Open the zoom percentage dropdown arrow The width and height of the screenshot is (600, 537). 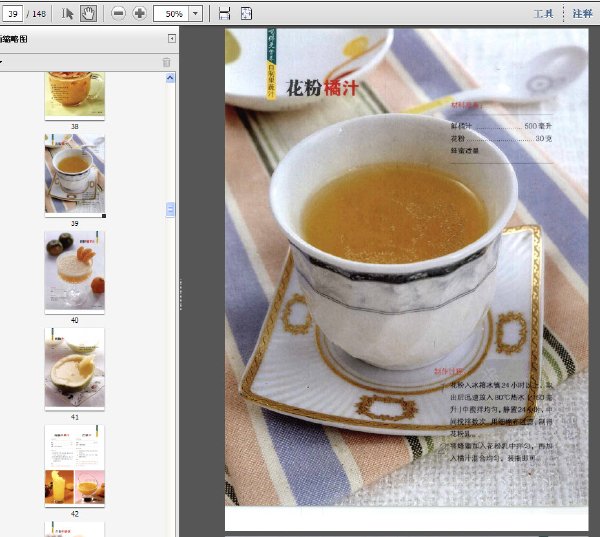pos(196,14)
